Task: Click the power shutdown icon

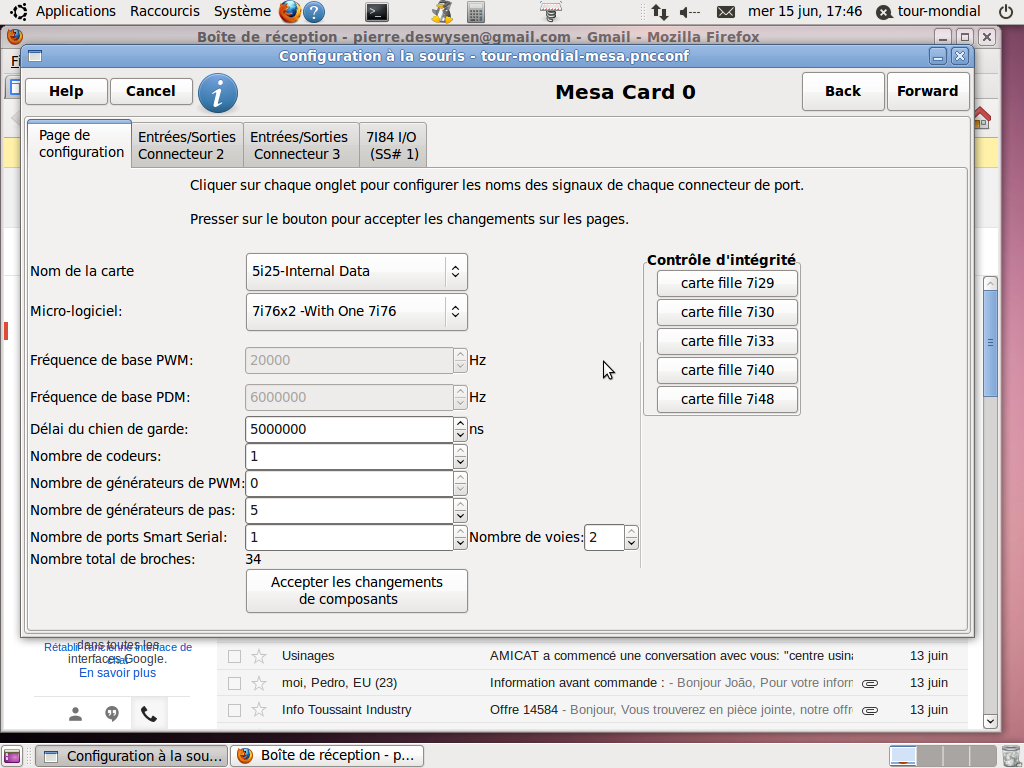Action: (x=1006, y=11)
